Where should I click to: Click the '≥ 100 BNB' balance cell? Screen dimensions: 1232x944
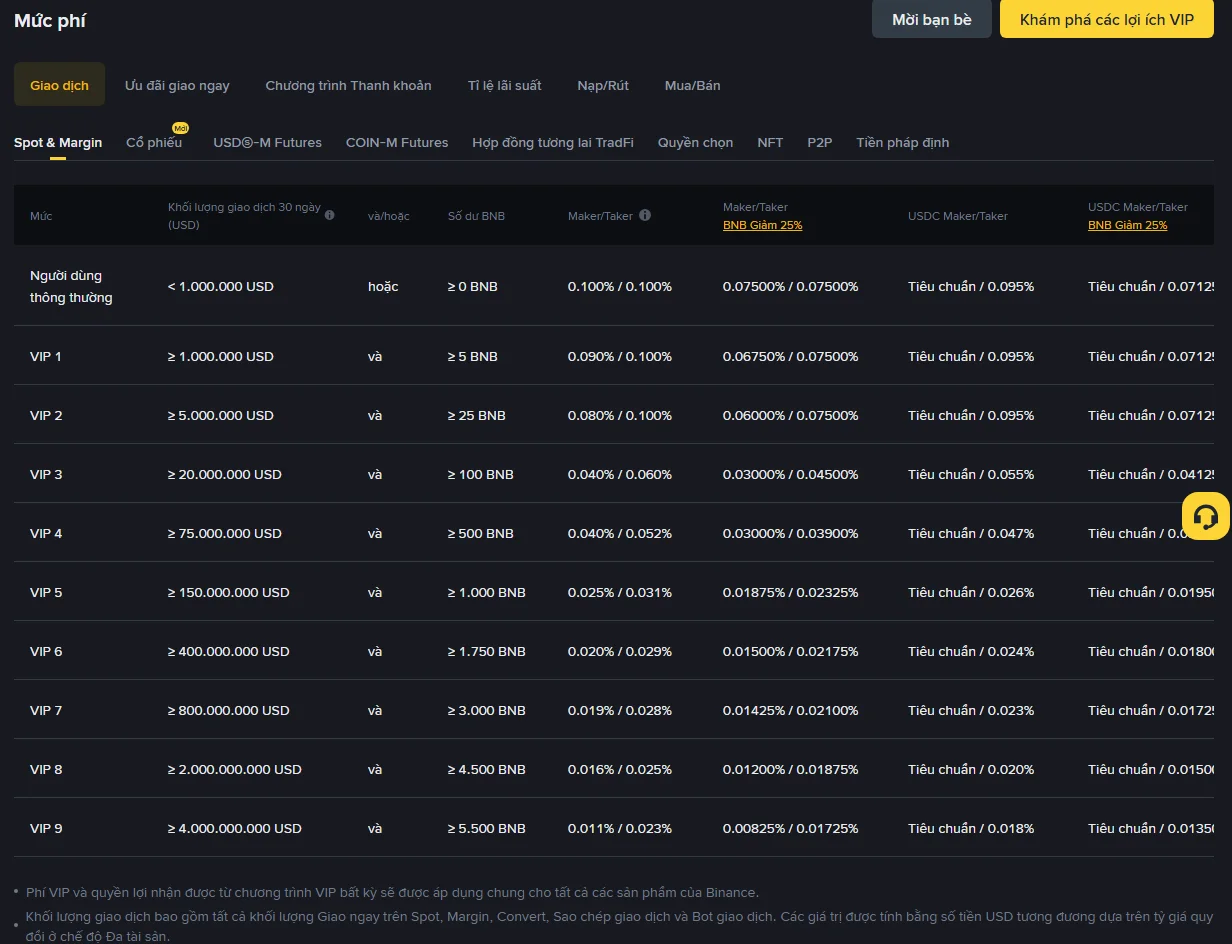pyautogui.click(x=481, y=474)
